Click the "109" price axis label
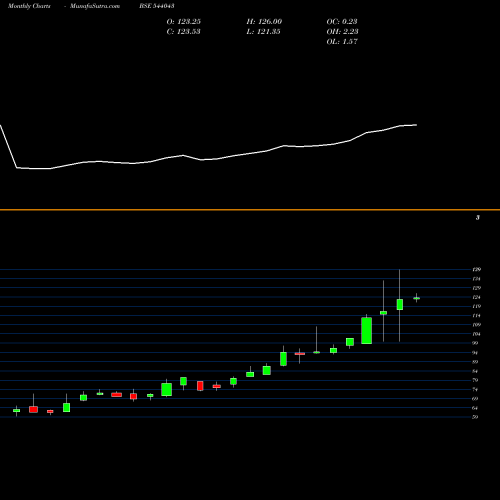The width and height of the screenshot is (500, 500). coord(476,325)
